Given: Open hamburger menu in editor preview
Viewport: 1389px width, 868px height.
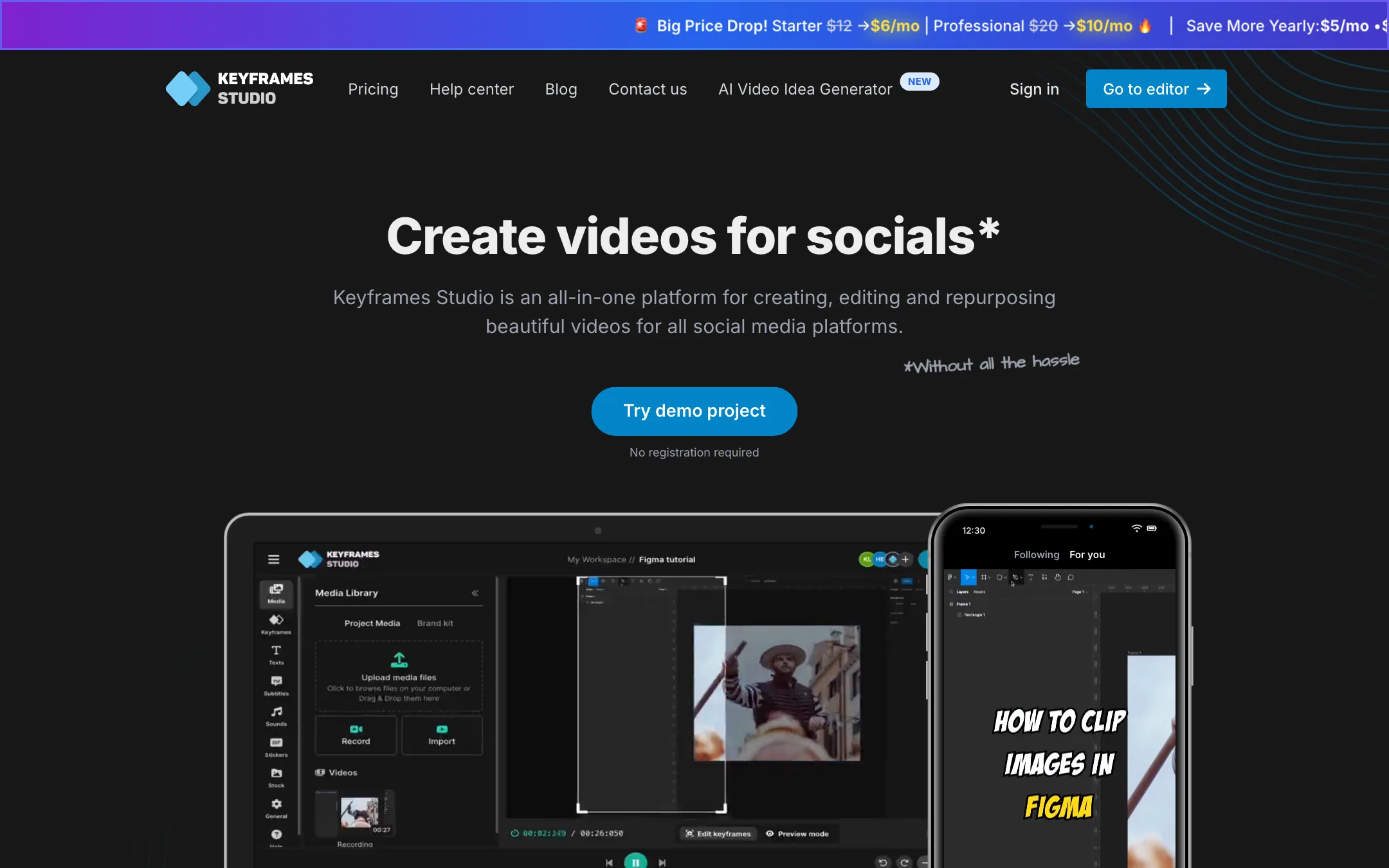Looking at the screenshot, I should (273, 559).
